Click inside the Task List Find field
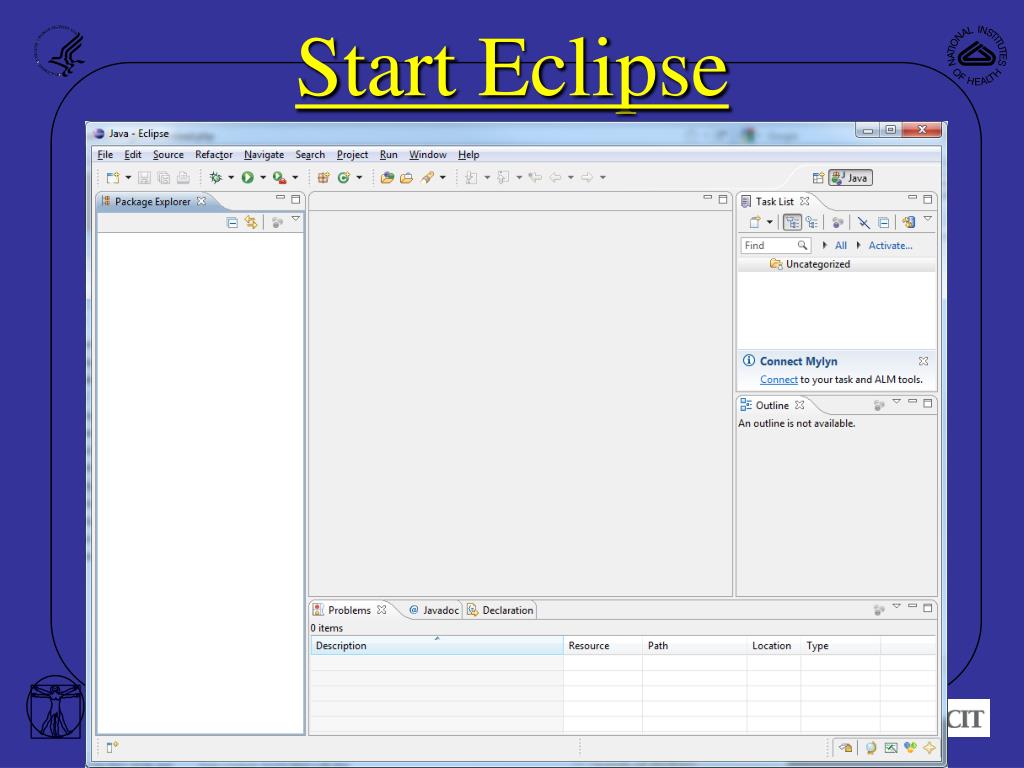 775,246
